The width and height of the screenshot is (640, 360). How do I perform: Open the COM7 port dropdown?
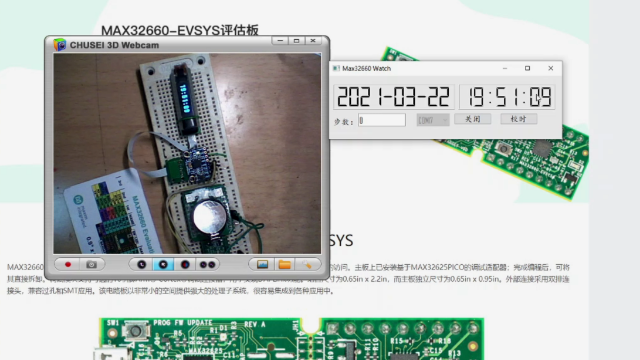click(433, 120)
